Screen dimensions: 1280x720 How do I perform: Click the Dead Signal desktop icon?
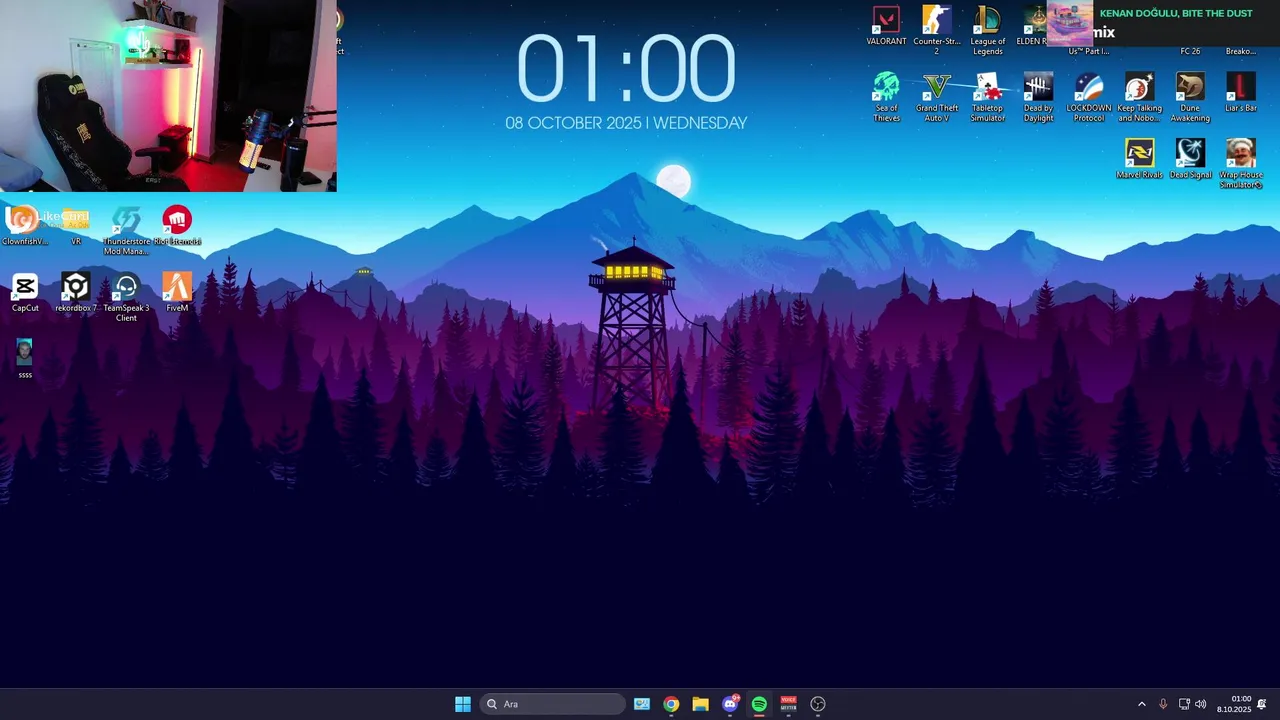1190,159
